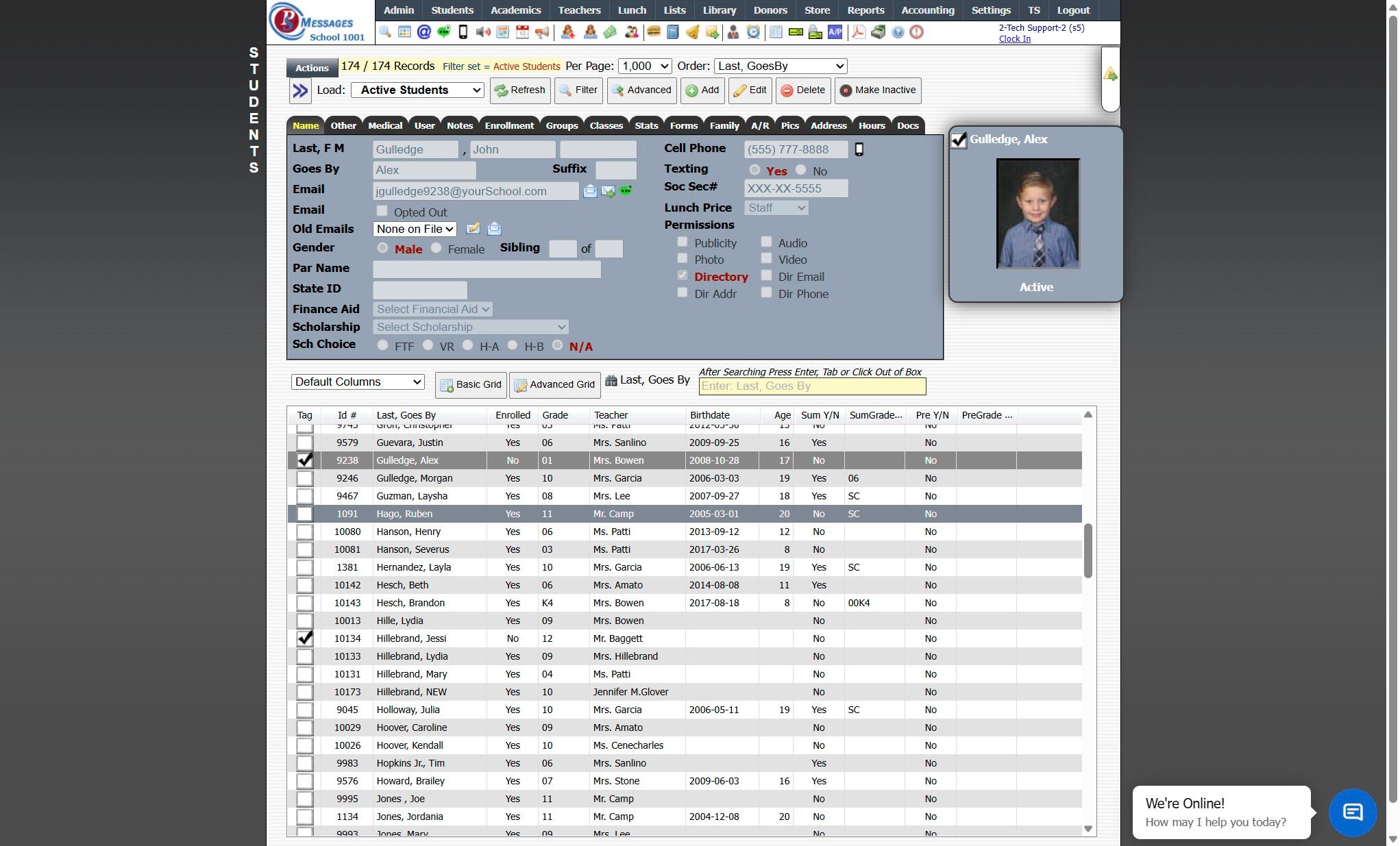Screen dimensions: 1400x846
Task: Click the PDF document icon
Action: pyautogui.click(x=859, y=32)
